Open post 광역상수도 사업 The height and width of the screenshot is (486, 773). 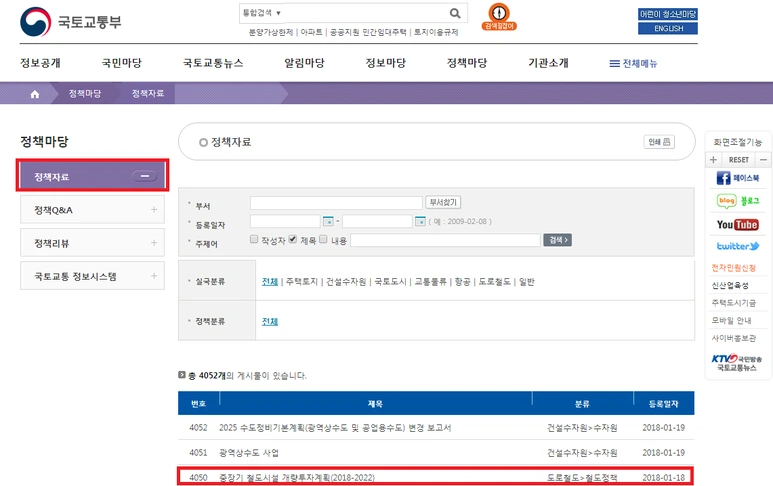[x=248, y=452]
